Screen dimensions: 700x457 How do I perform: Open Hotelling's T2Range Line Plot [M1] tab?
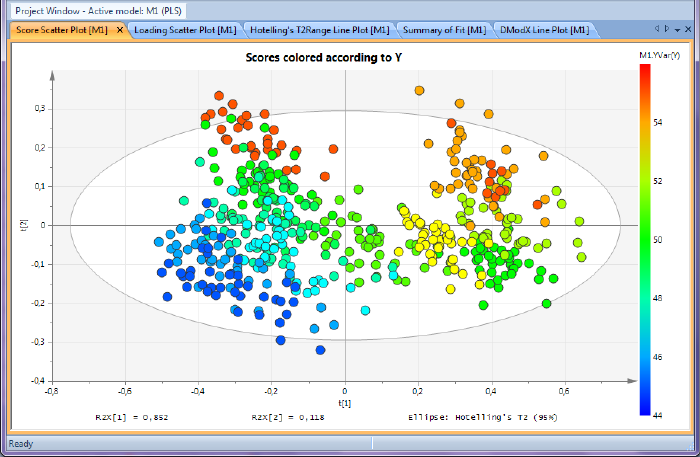319,30
